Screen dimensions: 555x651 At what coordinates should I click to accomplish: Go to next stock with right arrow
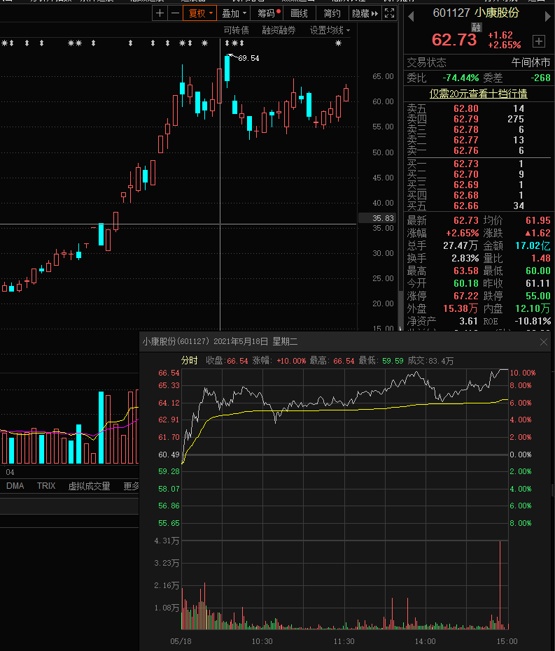(548, 17)
